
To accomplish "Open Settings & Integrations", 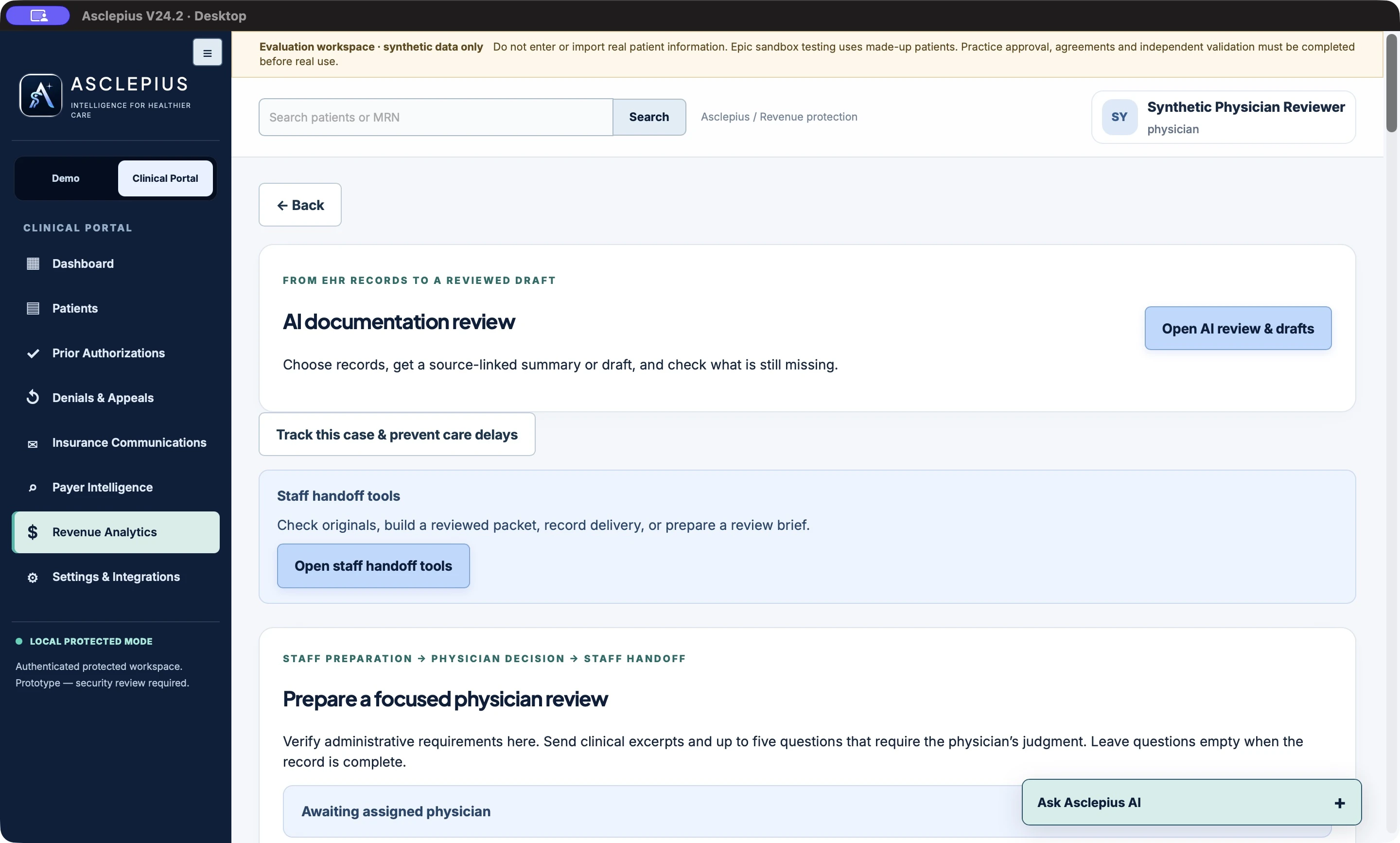I will pos(116,577).
